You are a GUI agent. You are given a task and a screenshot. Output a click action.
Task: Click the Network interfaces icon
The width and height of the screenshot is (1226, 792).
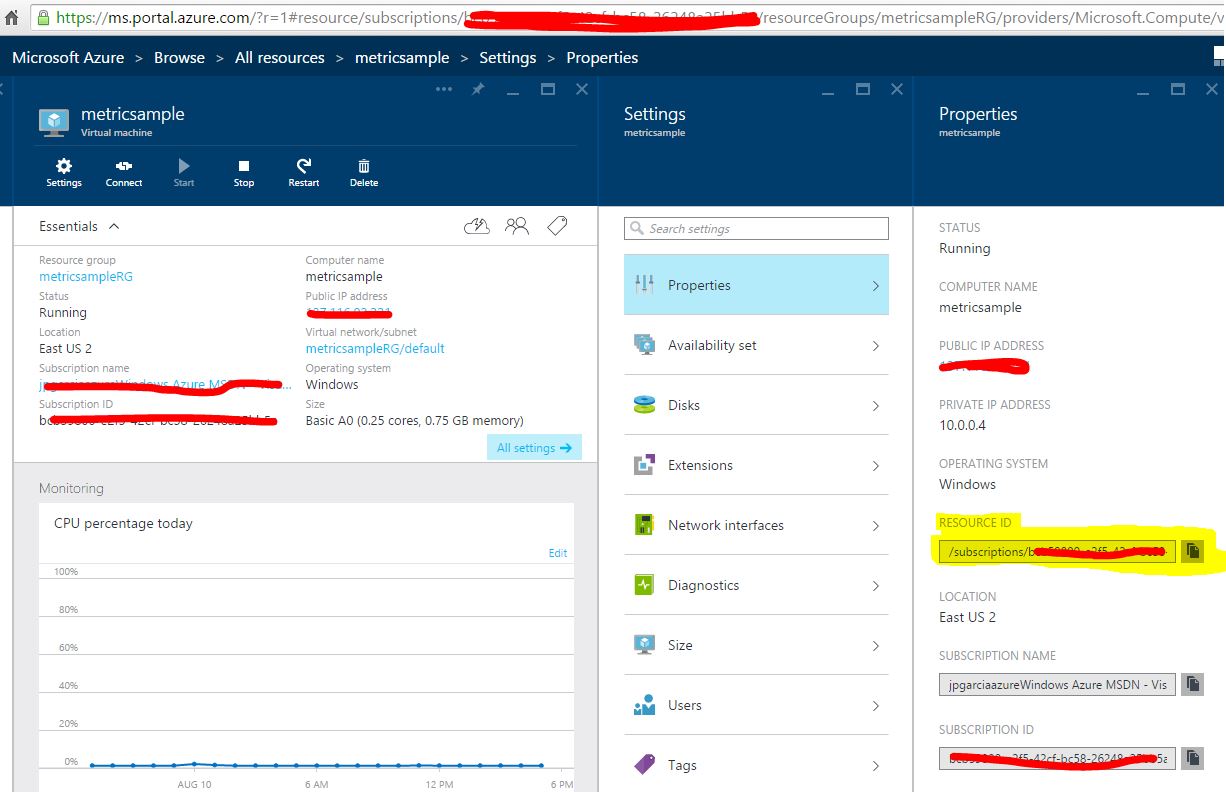645,525
